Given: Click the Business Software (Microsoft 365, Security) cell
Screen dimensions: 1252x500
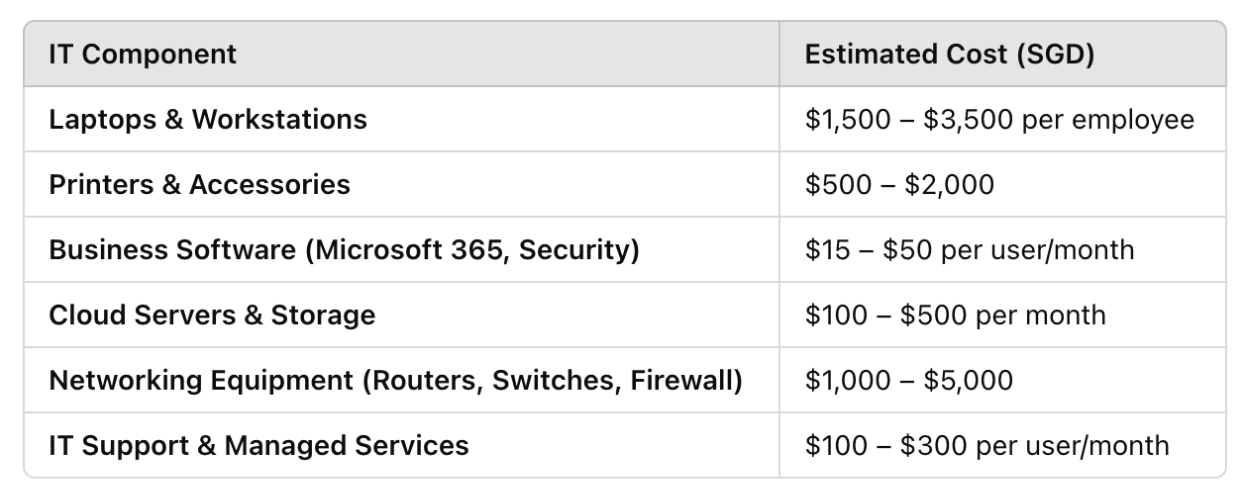Looking at the screenshot, I should click(x=344, y=249).
